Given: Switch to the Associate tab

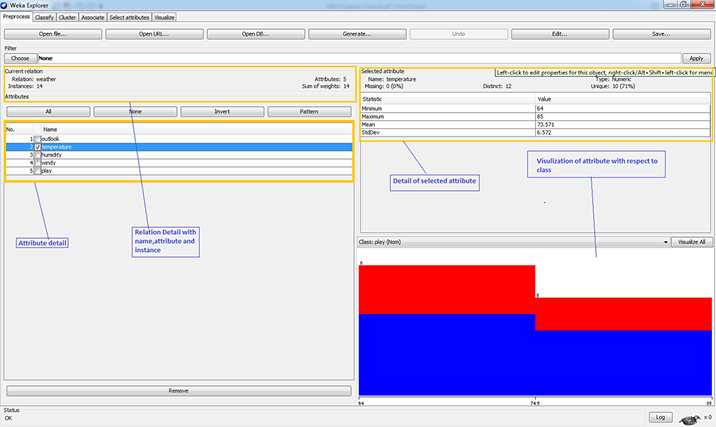Looking at the screenshot, I should (x=93, y=17).
